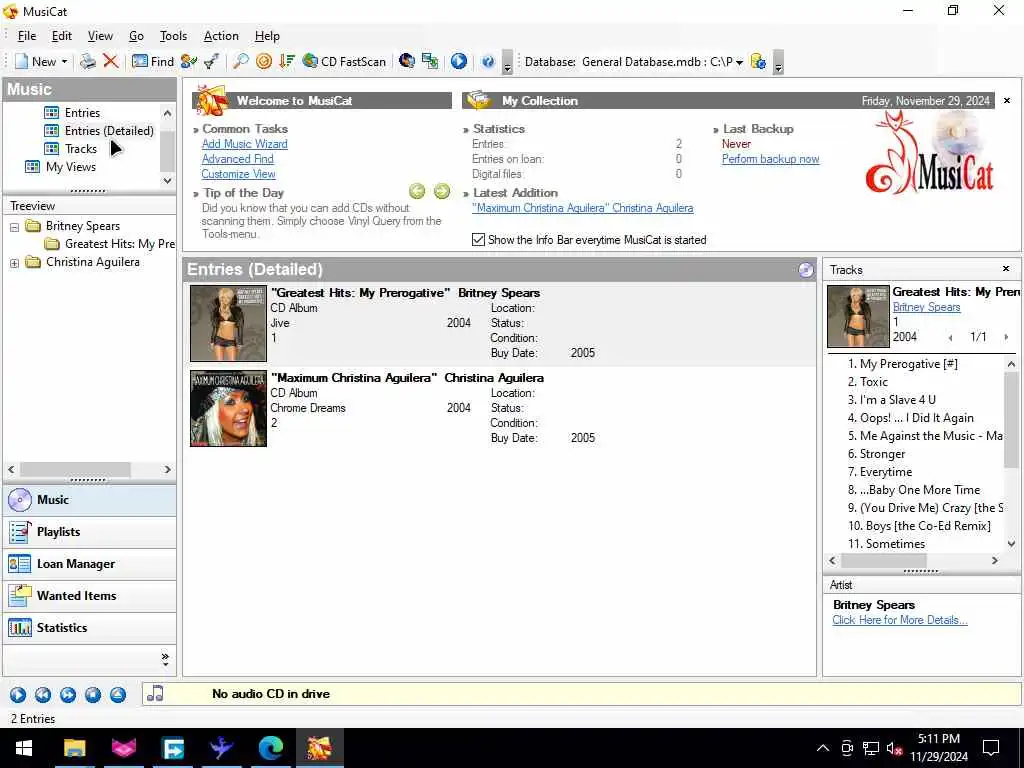1024x768 pixels.
Task: Start CD FastScan from toolbar
Action: (x=344, y=61)
